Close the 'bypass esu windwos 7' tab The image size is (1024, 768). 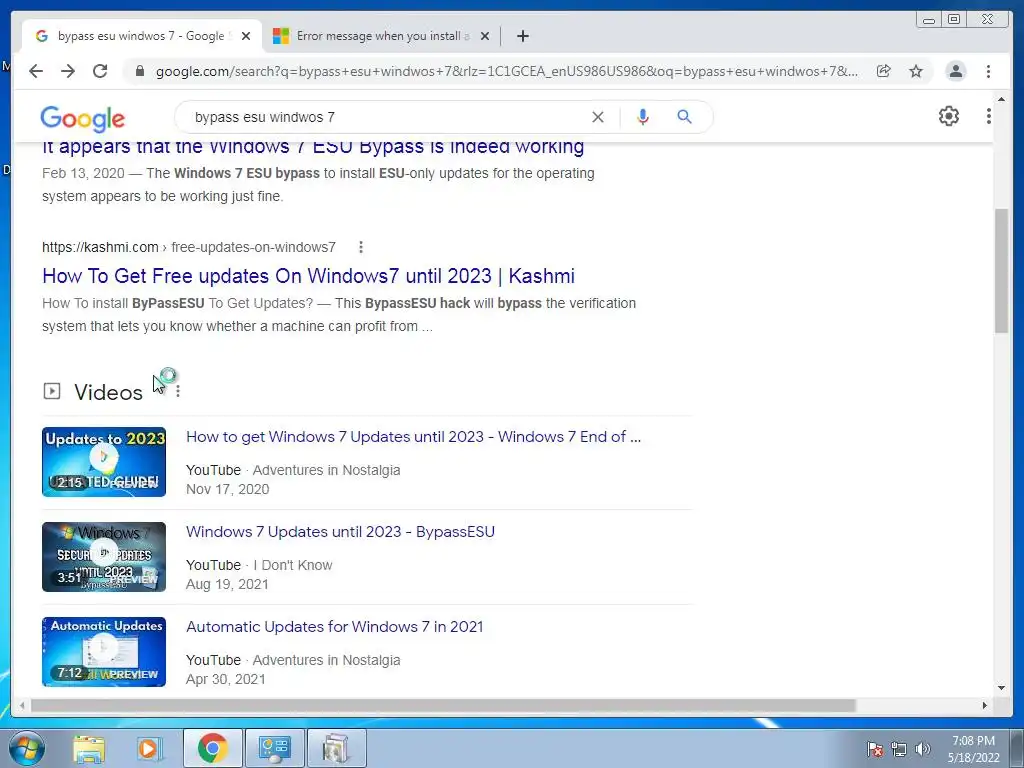[x=246, y=36]
